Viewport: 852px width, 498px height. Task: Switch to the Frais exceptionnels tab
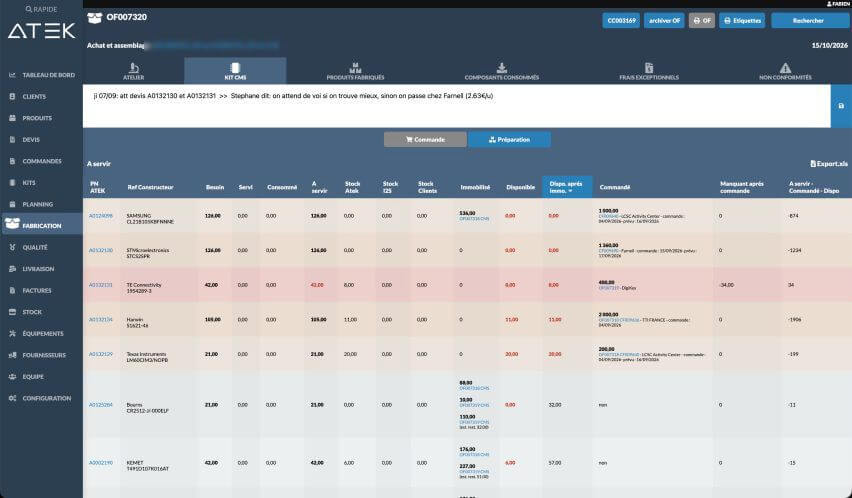point(649,71)
